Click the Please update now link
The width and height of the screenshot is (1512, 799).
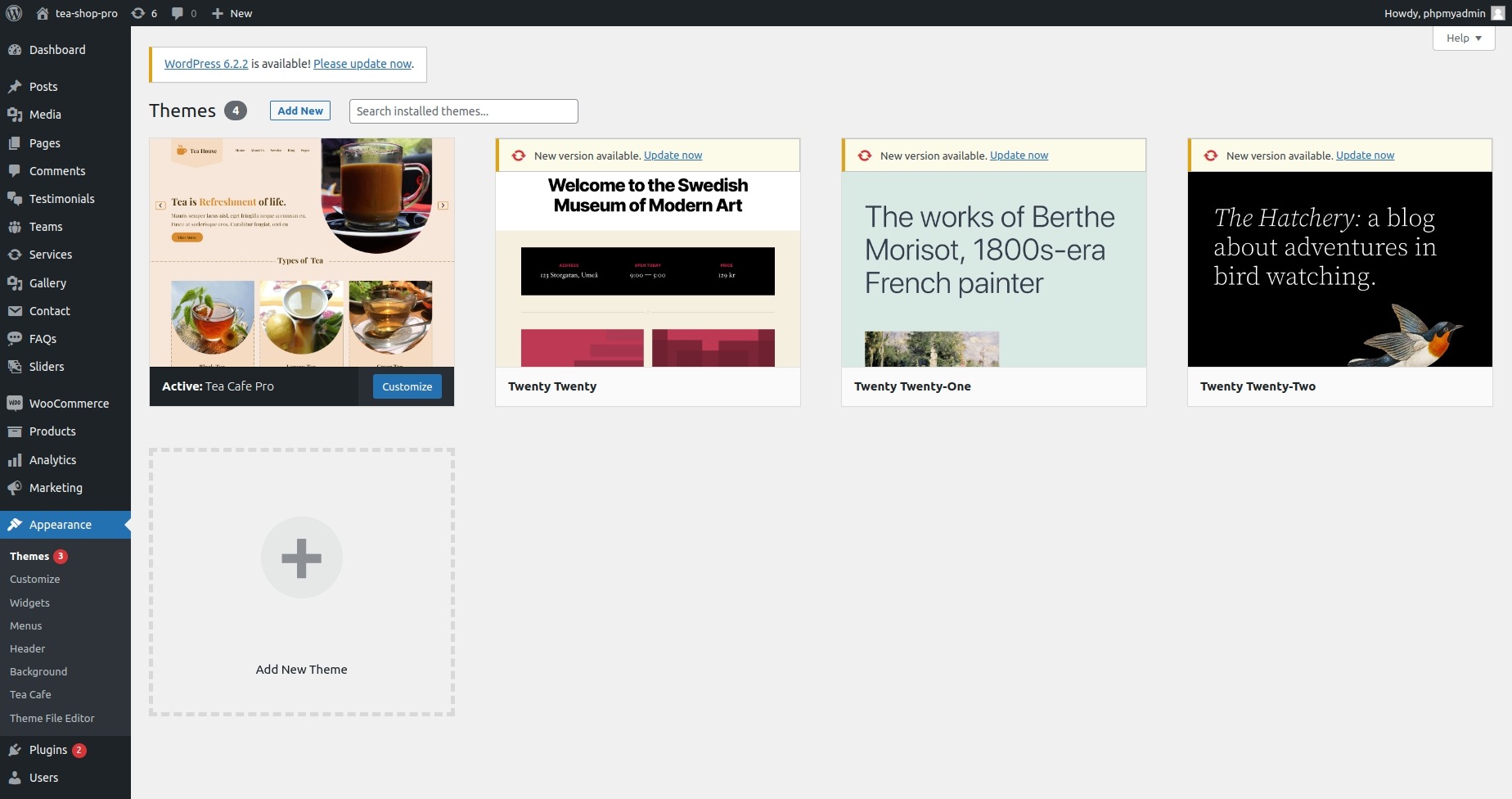tap(362, 64)
